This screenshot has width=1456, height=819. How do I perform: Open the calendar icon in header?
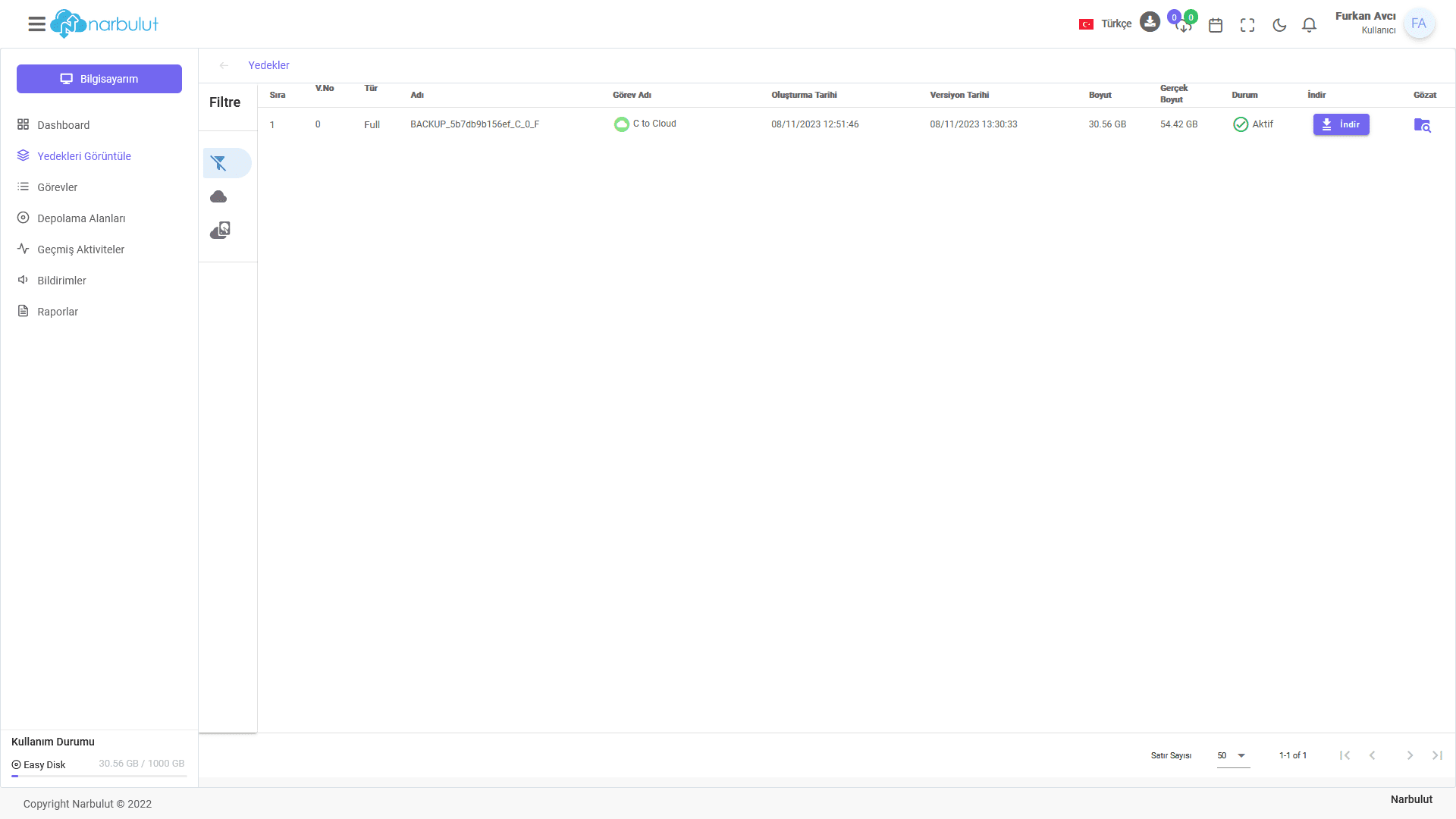pos(1216,25)
